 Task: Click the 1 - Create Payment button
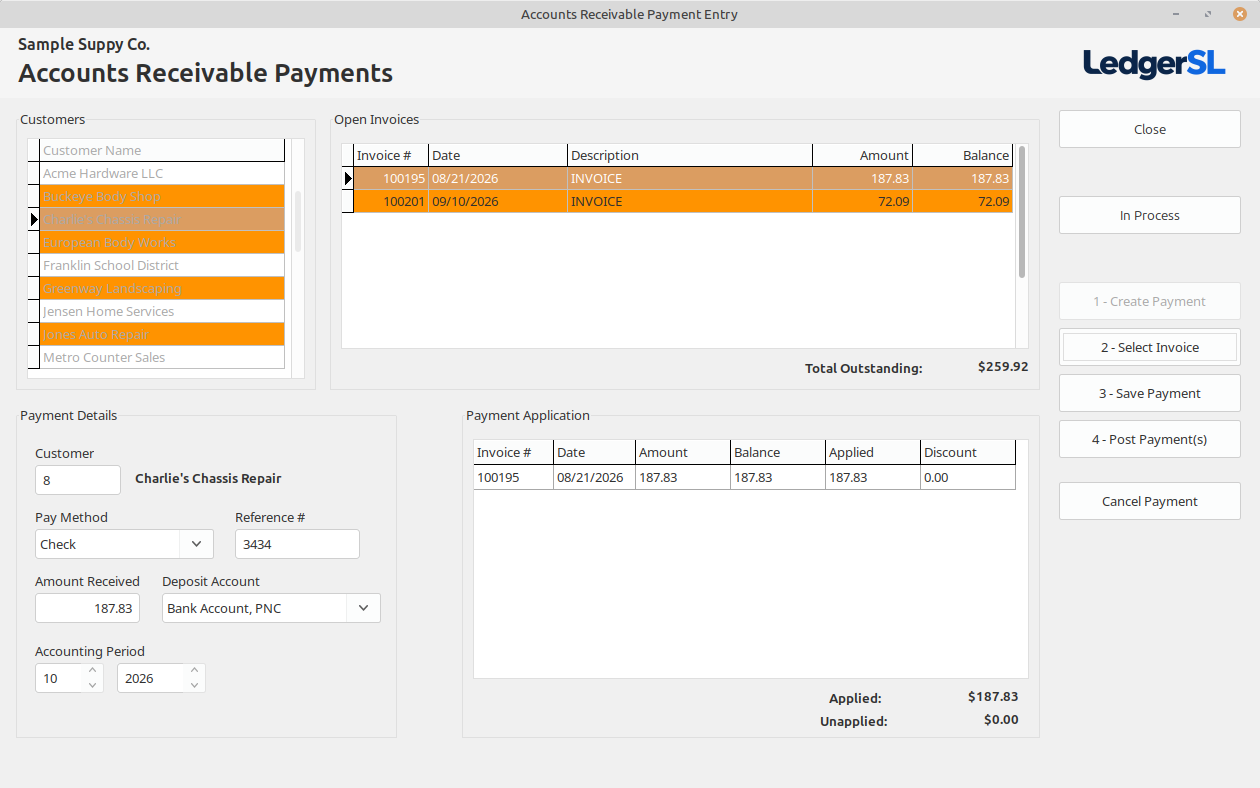[1150, 301]
